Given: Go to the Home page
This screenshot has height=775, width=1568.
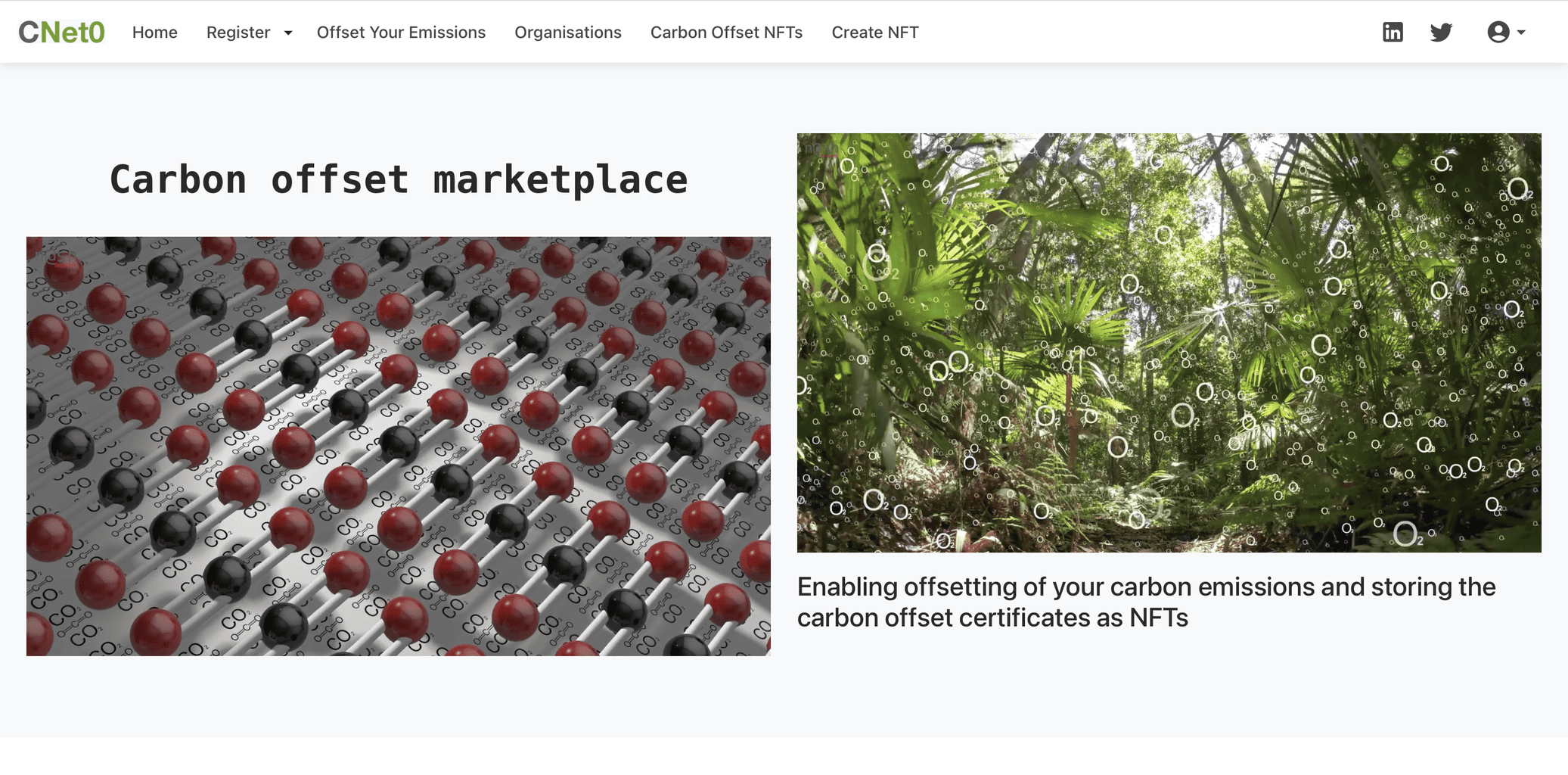Looking at the screenshot, I should 154,33.
